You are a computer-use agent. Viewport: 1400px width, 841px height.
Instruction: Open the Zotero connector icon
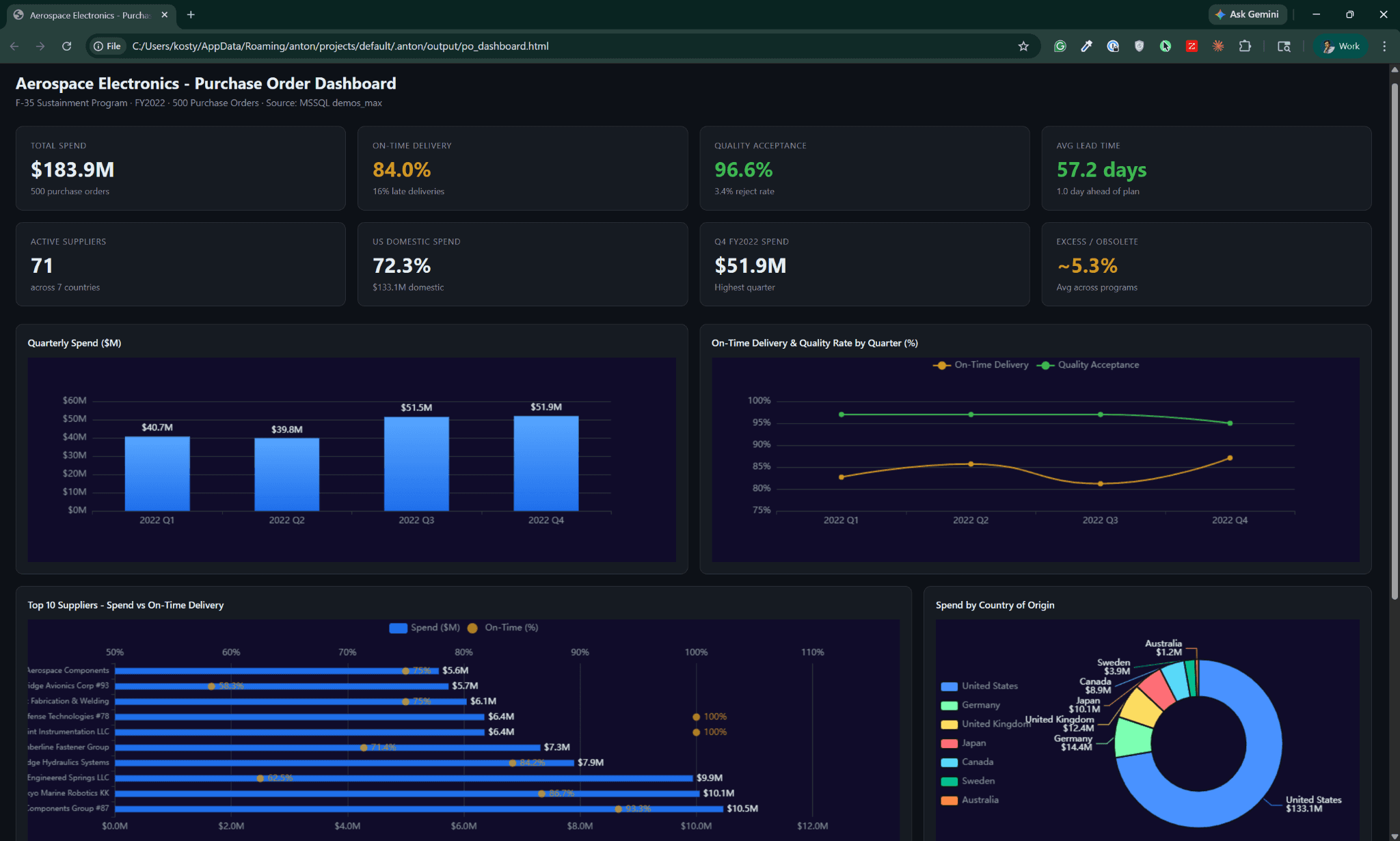(x=1192, y=46)
